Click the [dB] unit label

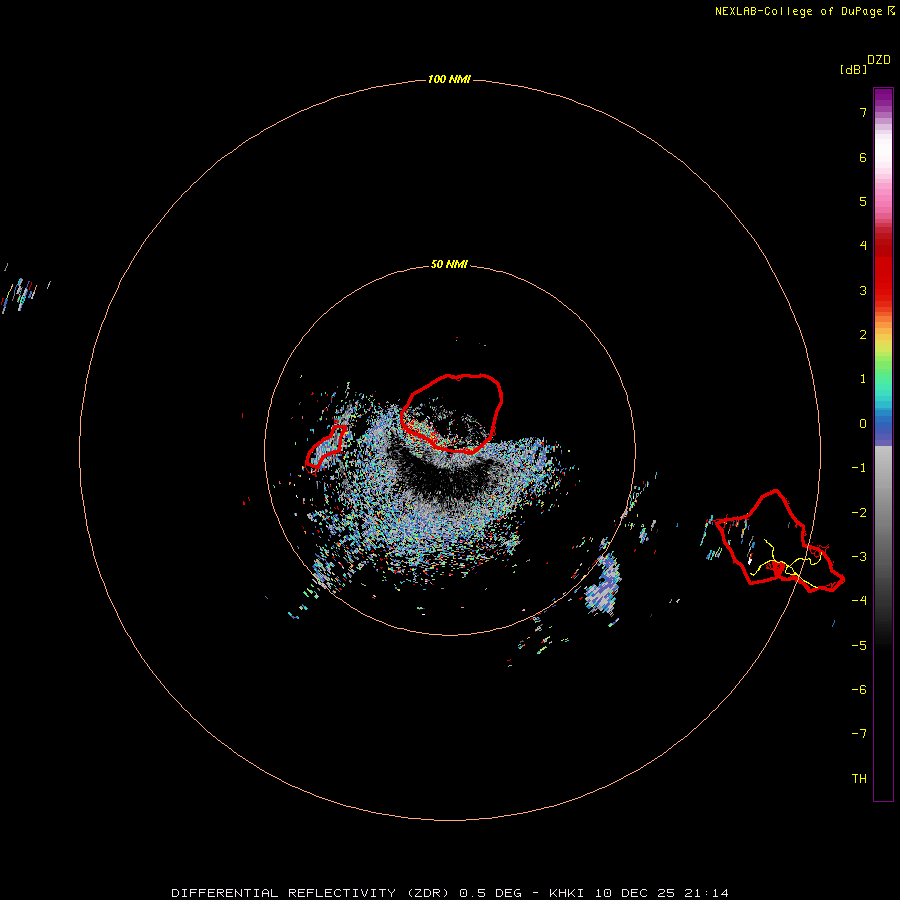(x=853, y=69)
